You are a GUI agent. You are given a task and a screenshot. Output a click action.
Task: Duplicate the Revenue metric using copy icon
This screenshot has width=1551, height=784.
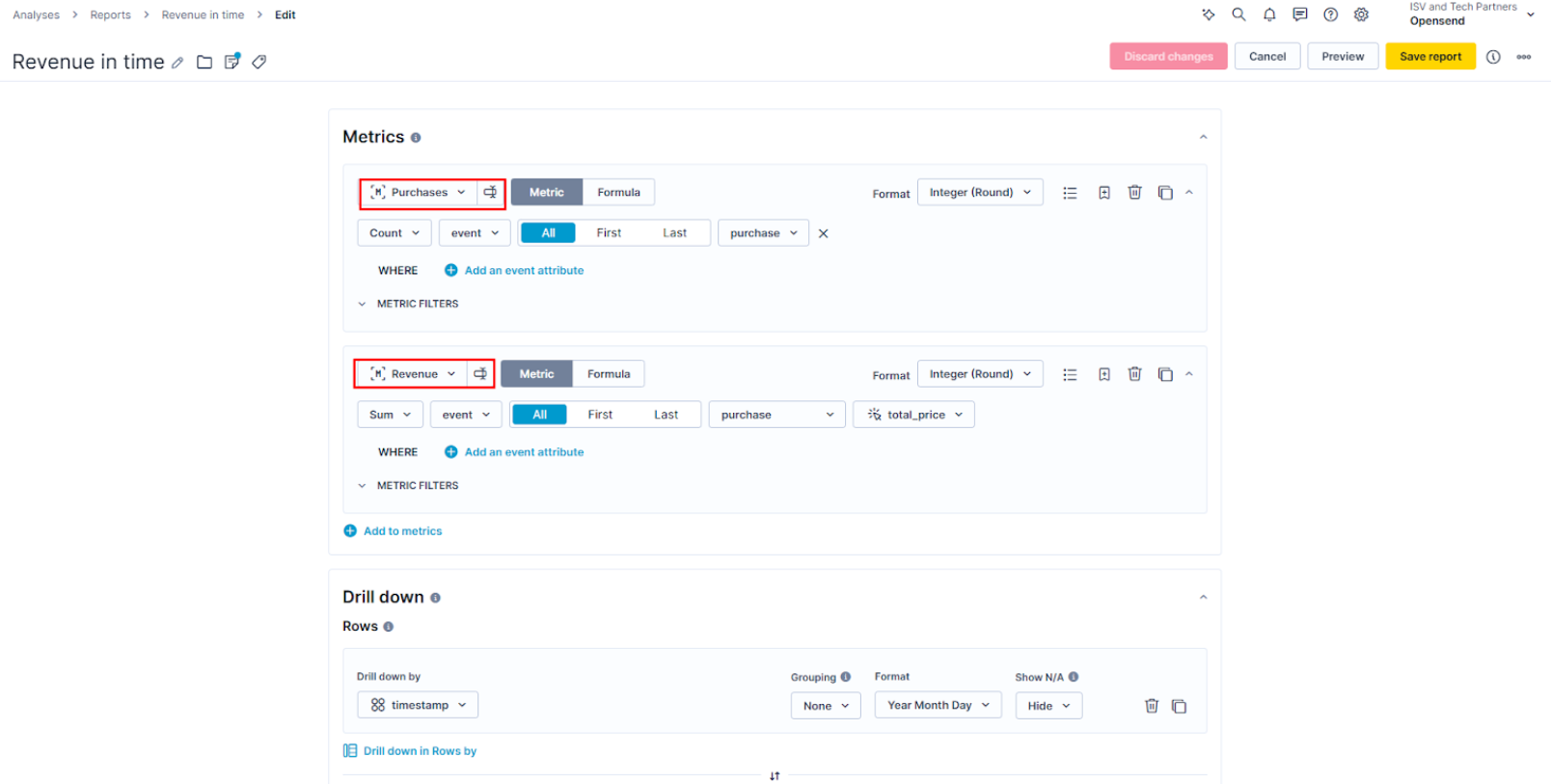tap(1165, 374)
